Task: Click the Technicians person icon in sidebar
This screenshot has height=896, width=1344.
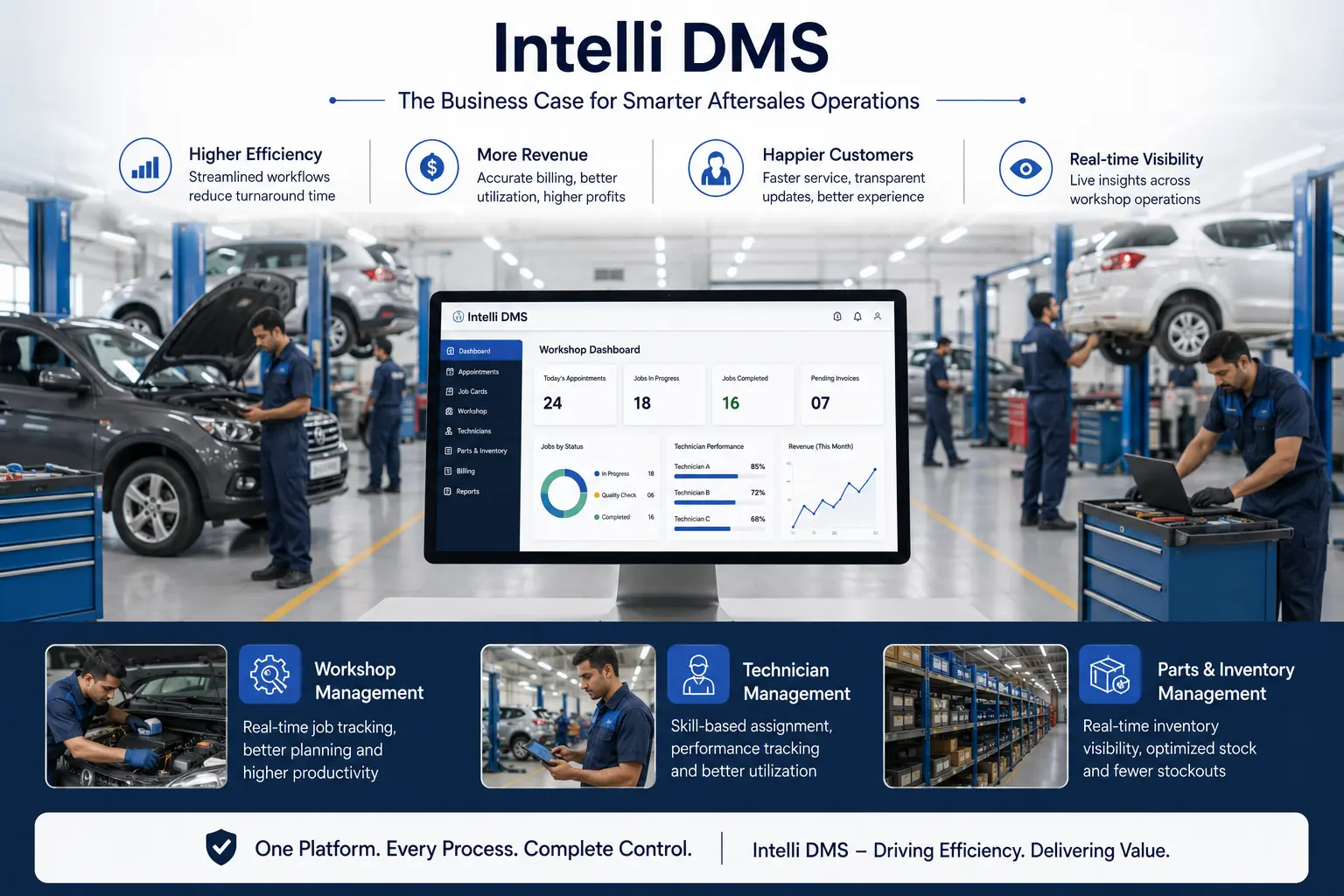Action: 449,430
